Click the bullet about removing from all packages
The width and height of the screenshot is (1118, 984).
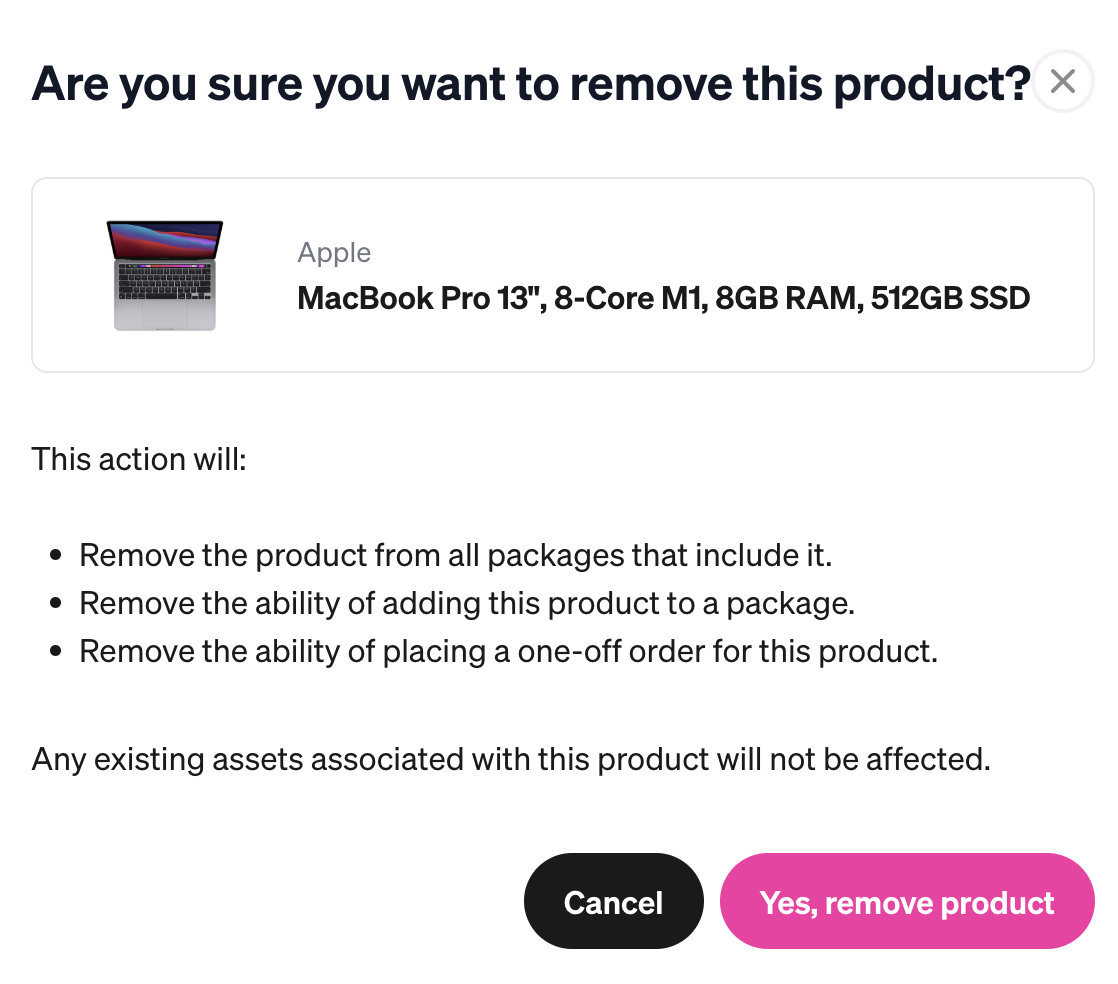[x=456, y=555]
